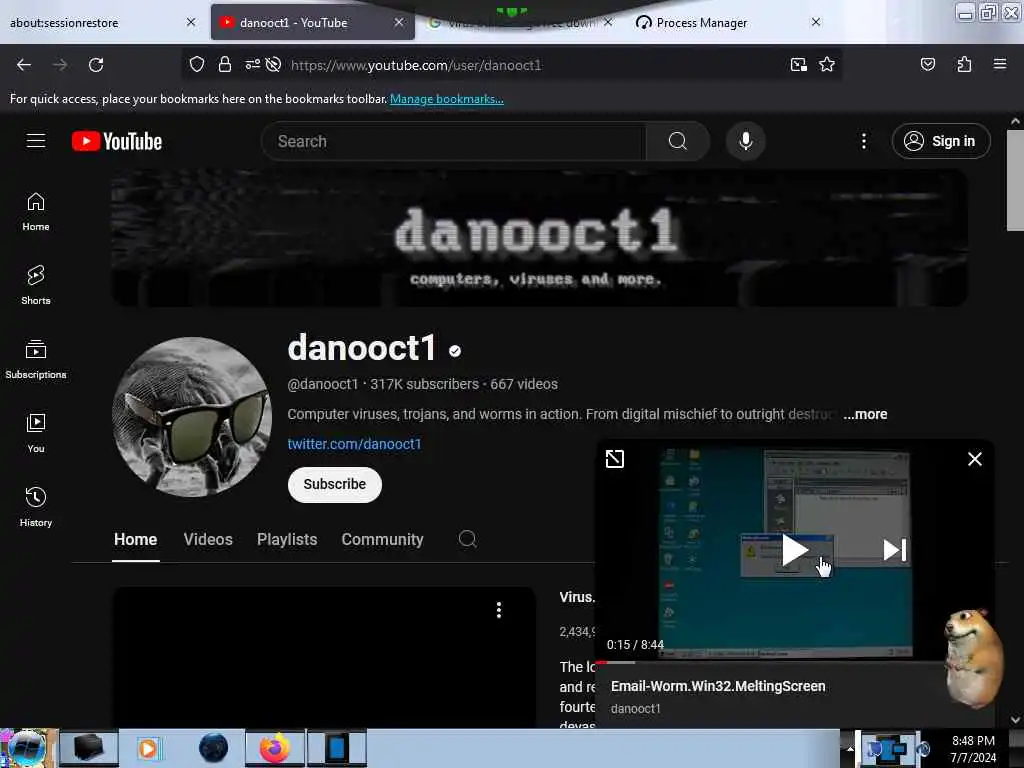The width and height of the screenshot is (1024, 768).
Task: Open Firefox application menu
Action: 999,64
